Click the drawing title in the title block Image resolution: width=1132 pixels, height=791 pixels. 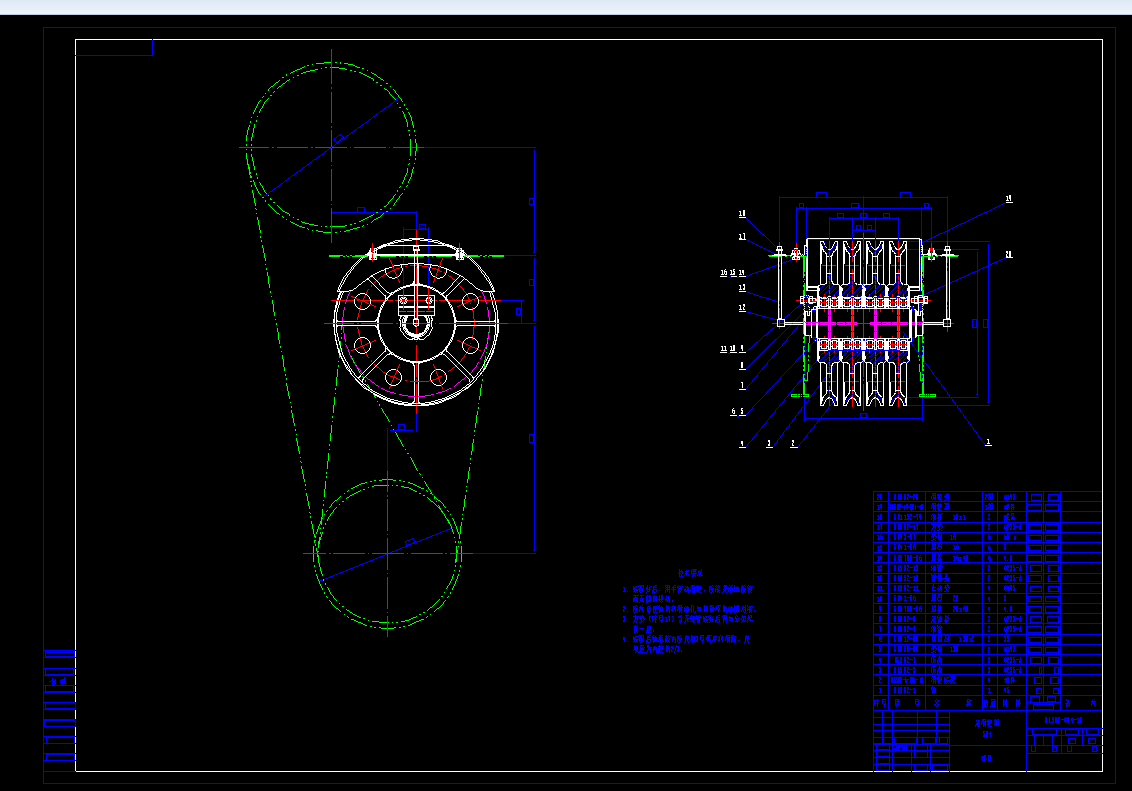click(x=987, y=722)
